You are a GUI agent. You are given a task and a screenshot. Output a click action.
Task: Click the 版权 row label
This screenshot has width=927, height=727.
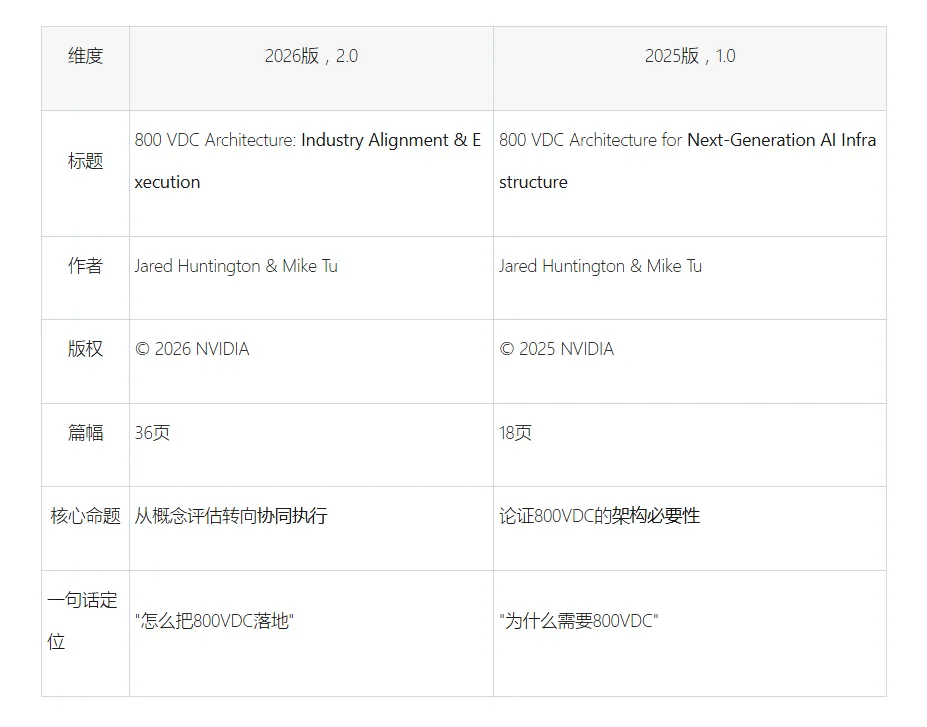85,349
